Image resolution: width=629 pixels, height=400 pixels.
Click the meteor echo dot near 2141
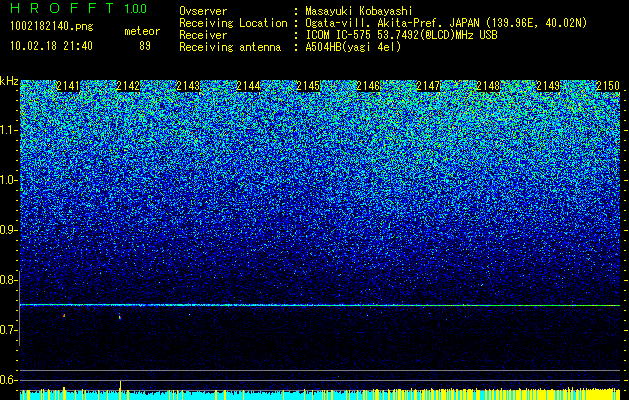[x=64, y=316]
